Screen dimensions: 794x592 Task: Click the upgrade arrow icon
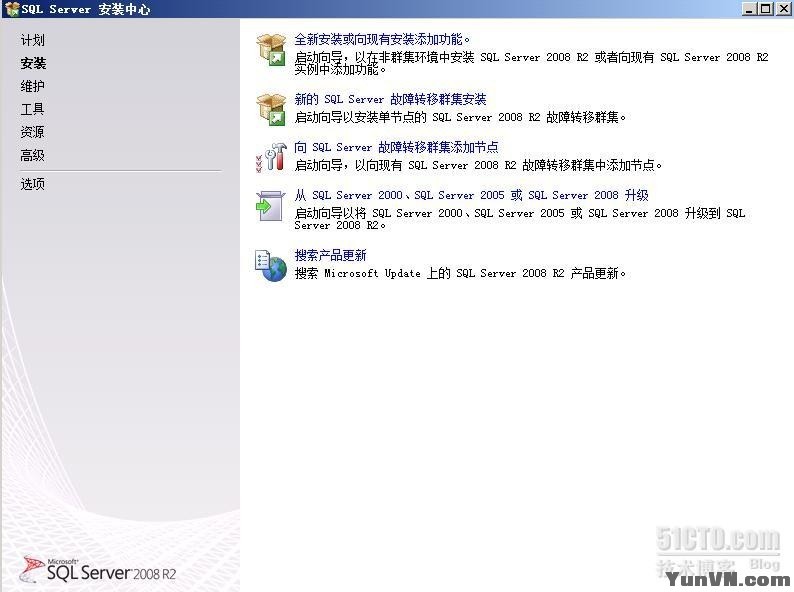pos(270,206)
